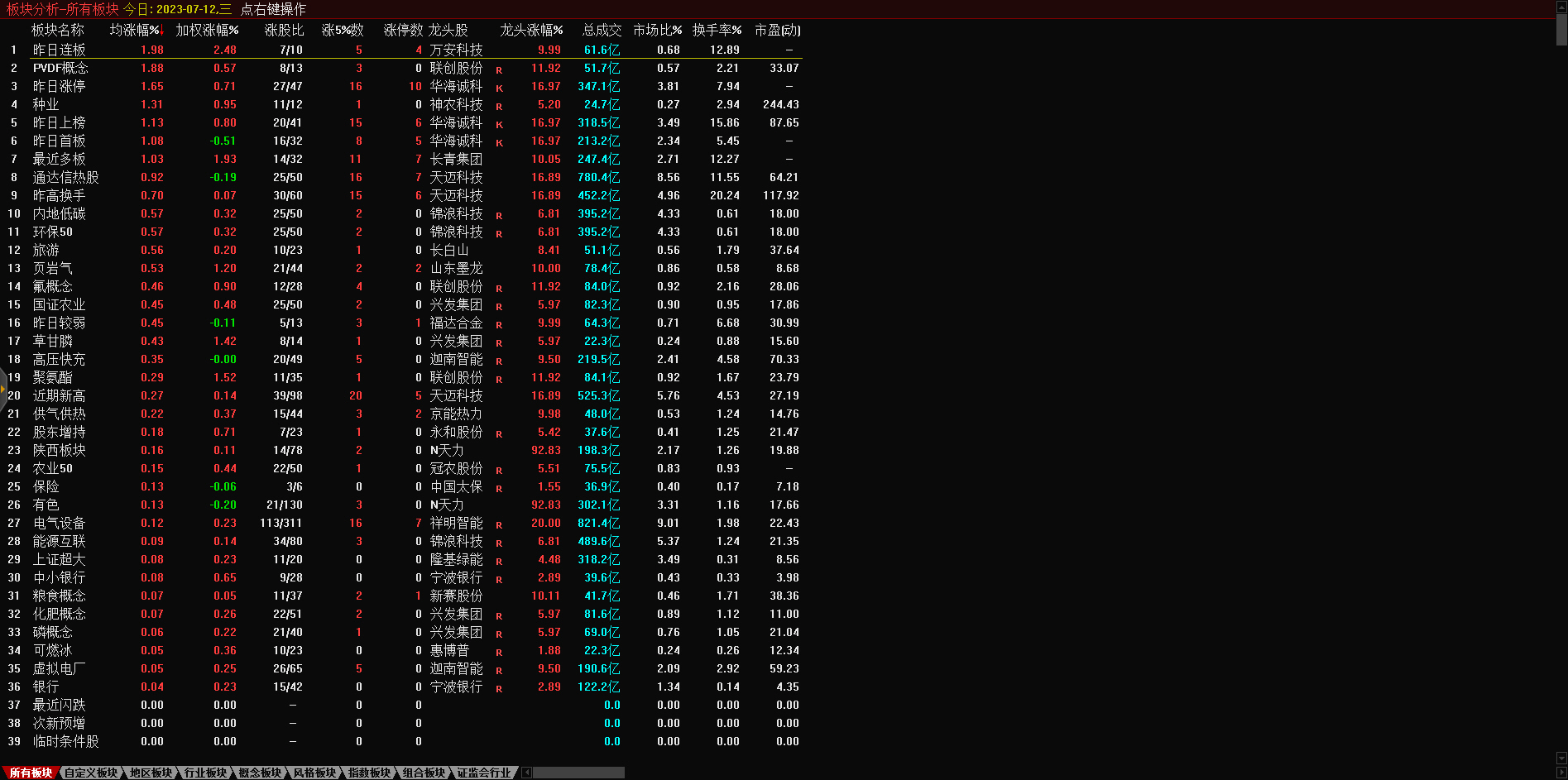Open the 万安科技 leading stock in row 1

tap(456, 50)
